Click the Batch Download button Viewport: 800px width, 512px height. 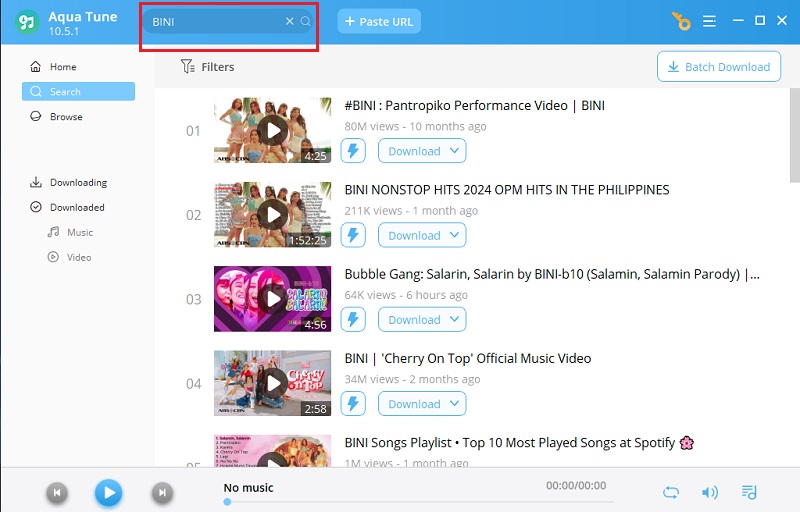719,66
